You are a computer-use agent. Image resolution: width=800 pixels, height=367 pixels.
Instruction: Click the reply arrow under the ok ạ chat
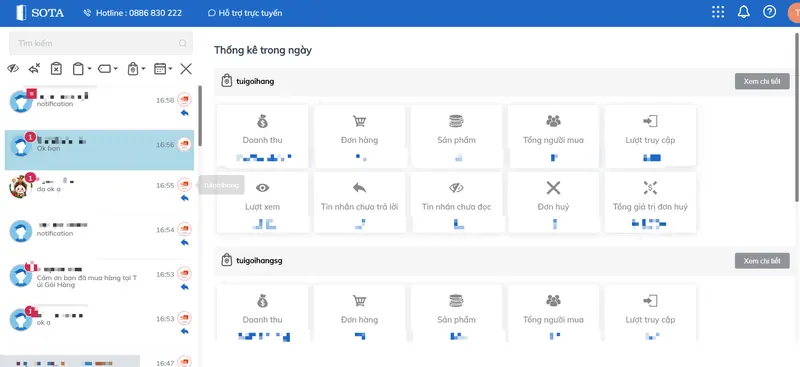point(185,331)
